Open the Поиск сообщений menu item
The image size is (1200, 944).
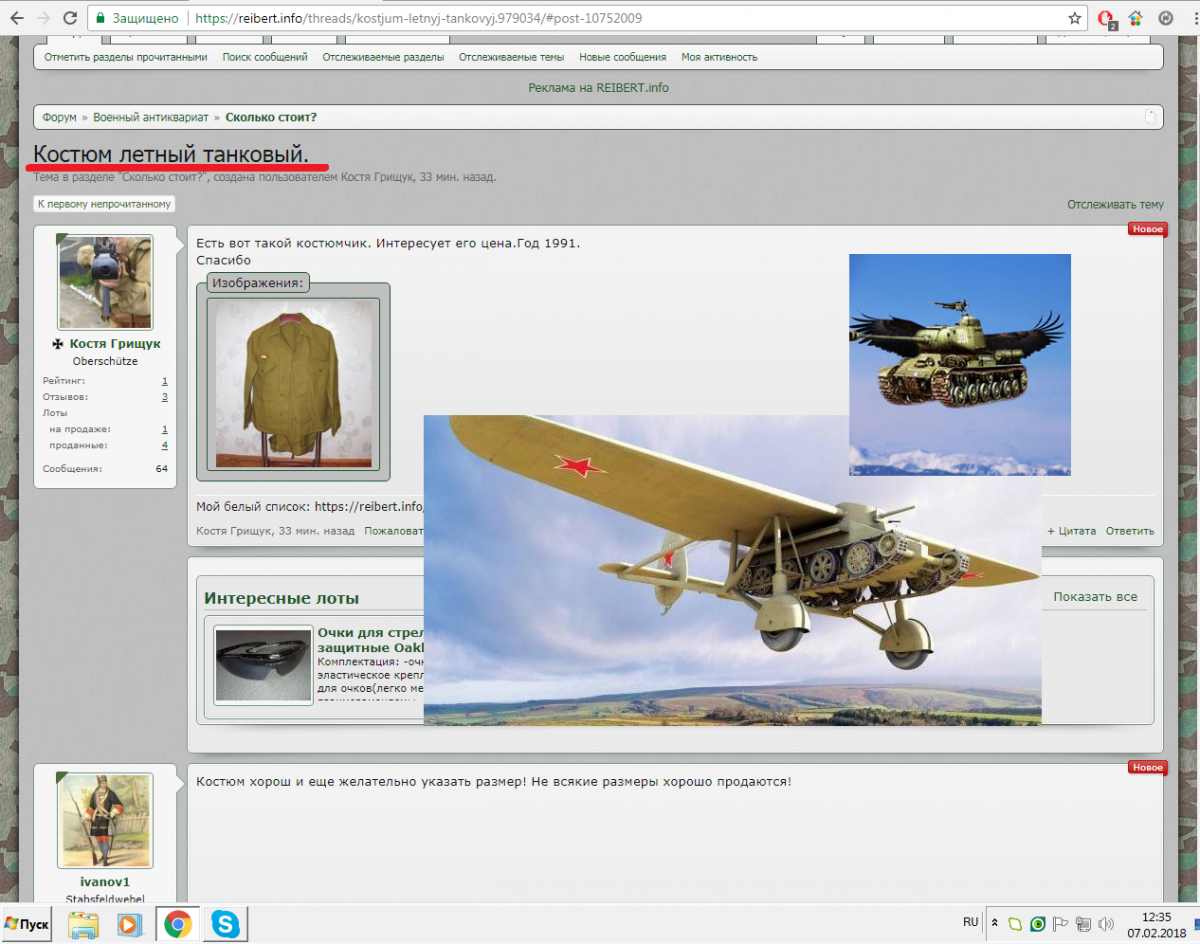(265, 57)
